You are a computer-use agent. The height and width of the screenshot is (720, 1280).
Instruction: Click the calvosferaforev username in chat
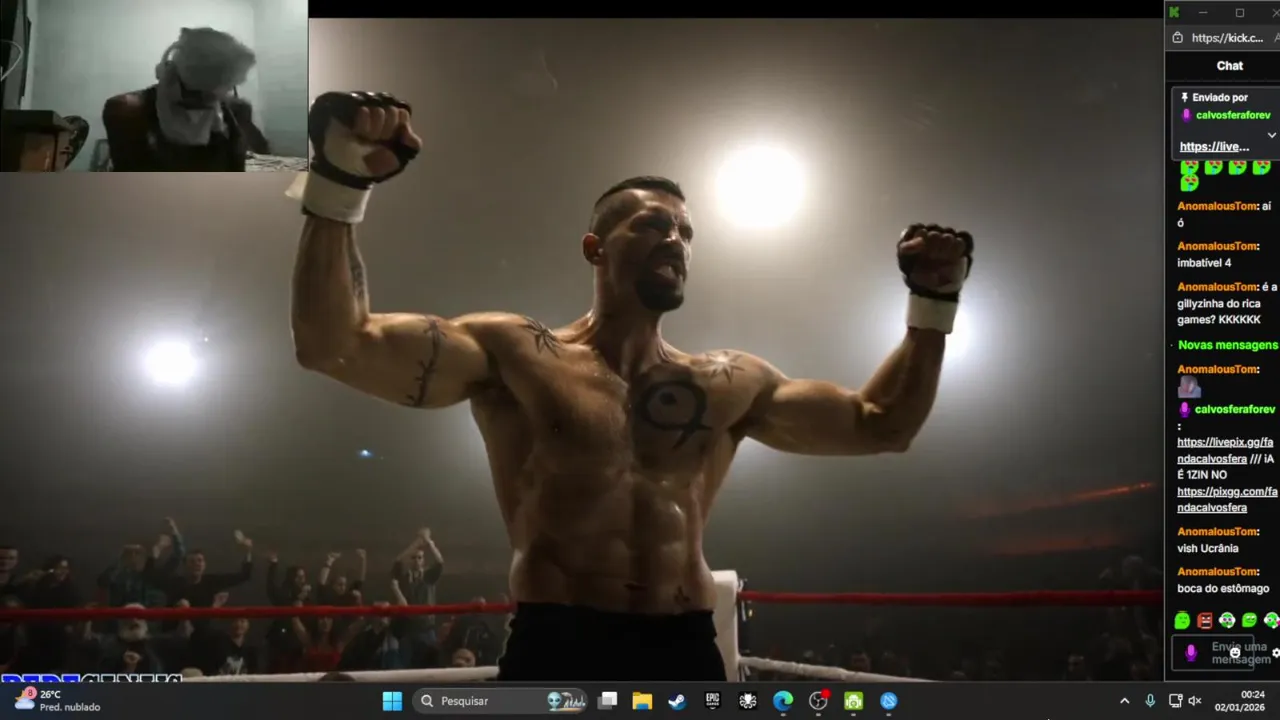1235,409
